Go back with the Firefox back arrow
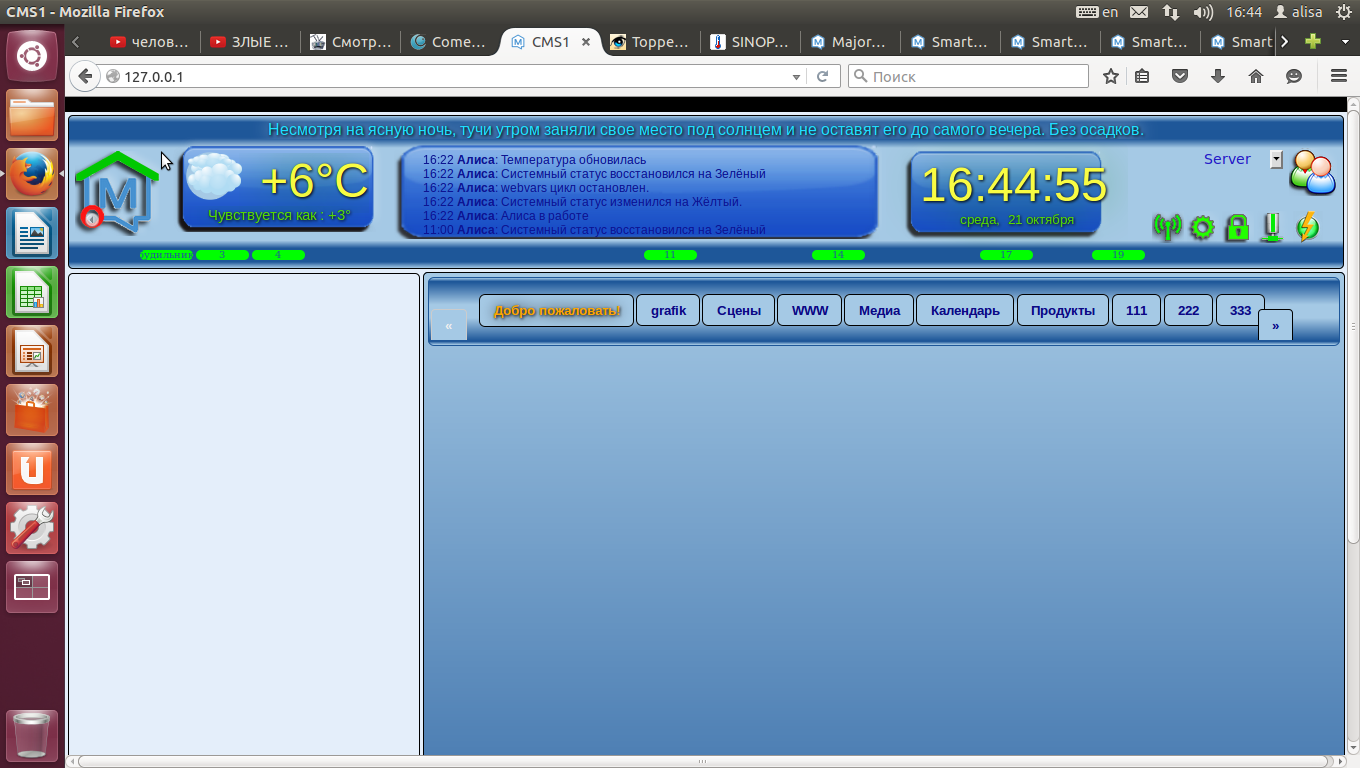This screenshot has height=768, width=1360. click(85, 76)
